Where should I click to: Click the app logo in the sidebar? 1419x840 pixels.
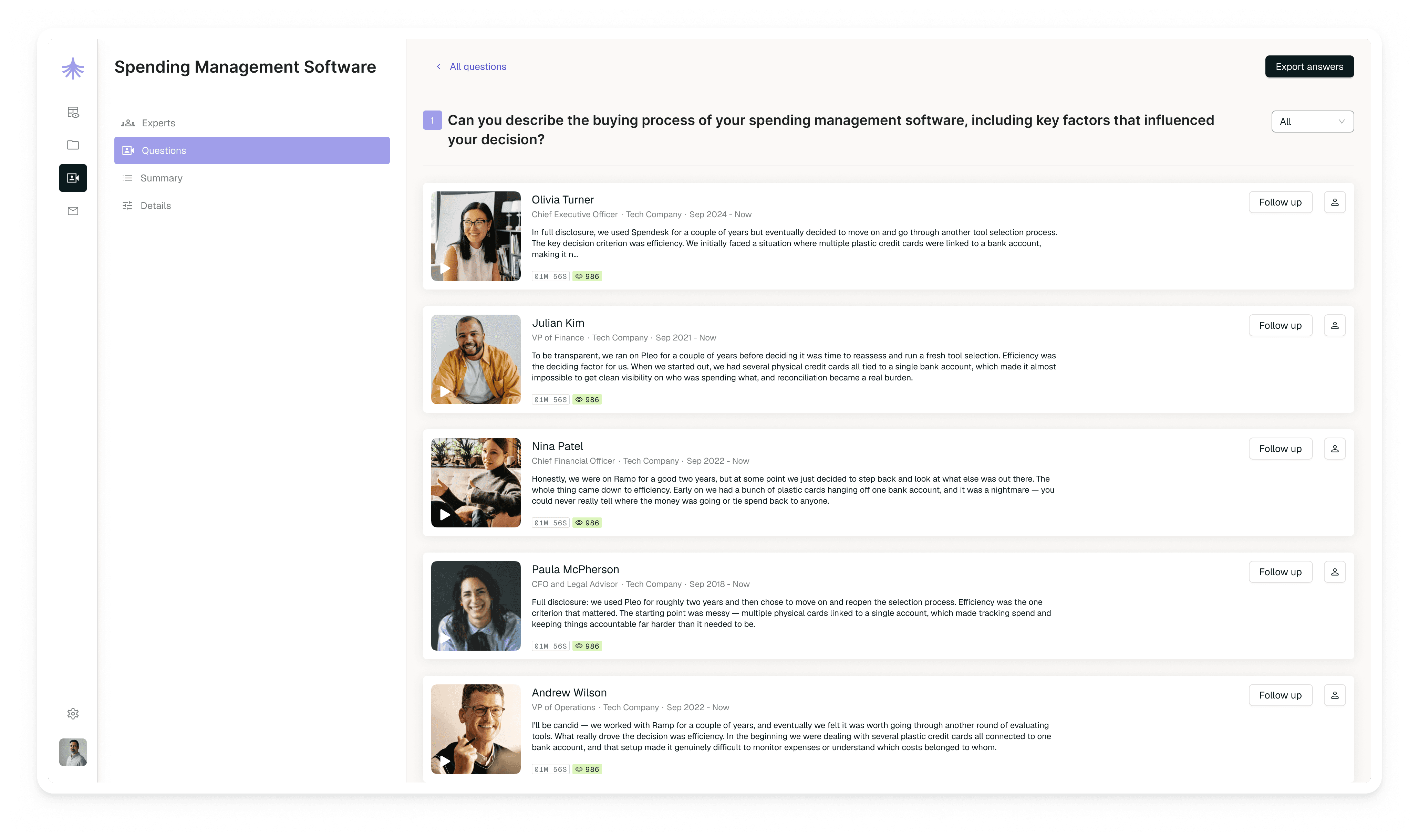[72, 68]
